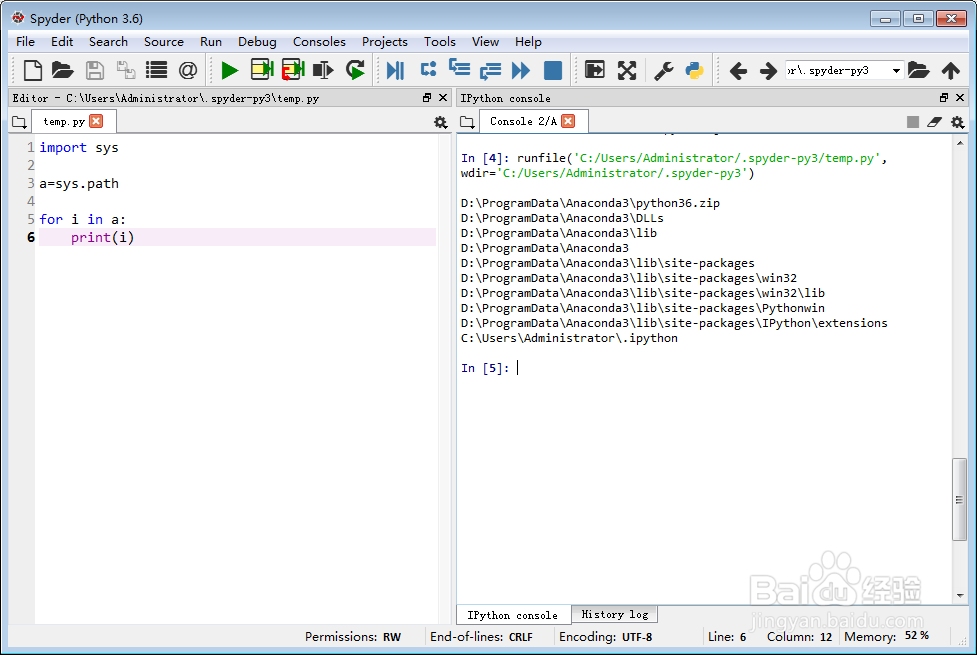Click Encoding UTF-8 in status bar

point(606,637)
